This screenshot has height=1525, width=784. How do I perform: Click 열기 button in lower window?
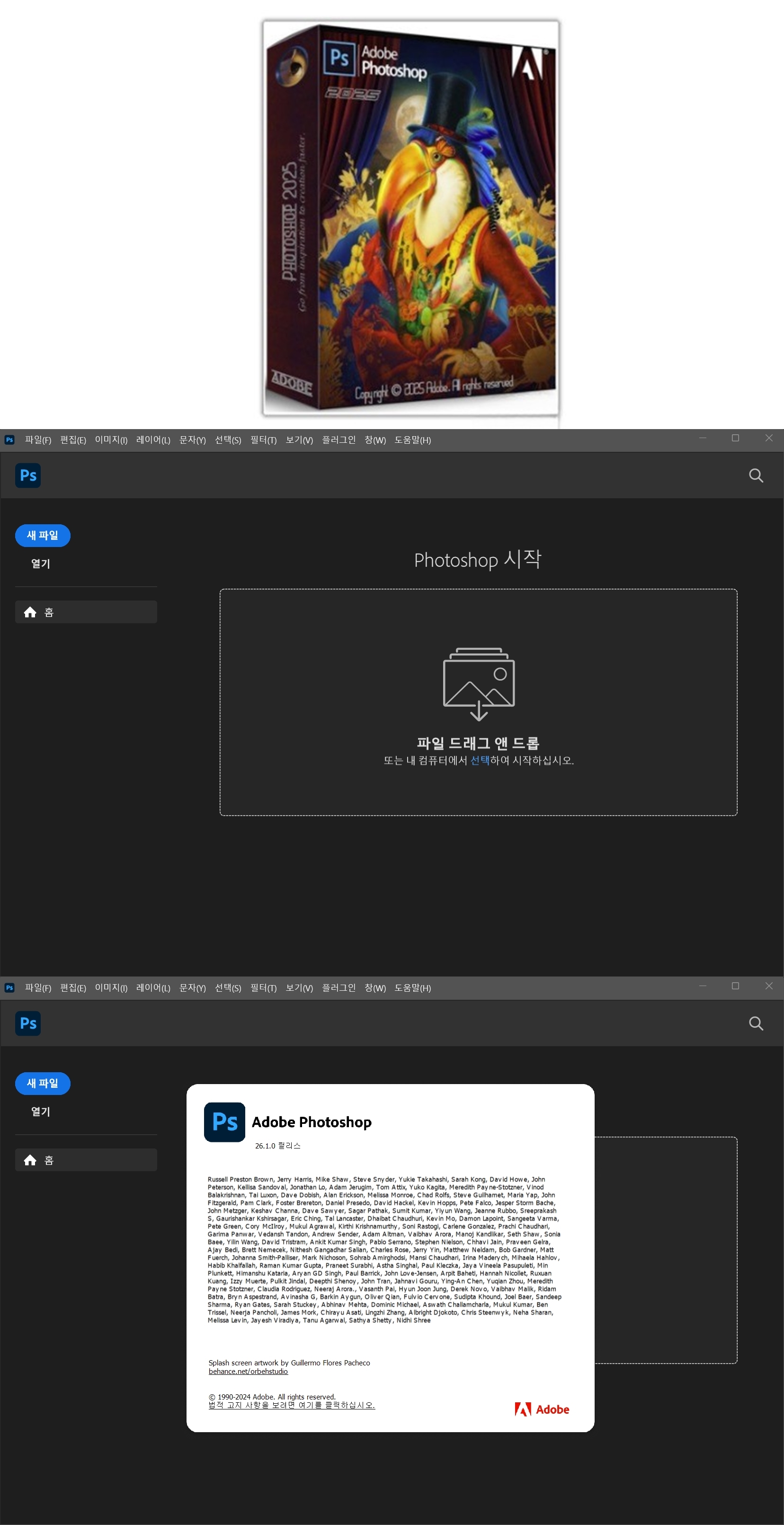[x=41, y=1112]
